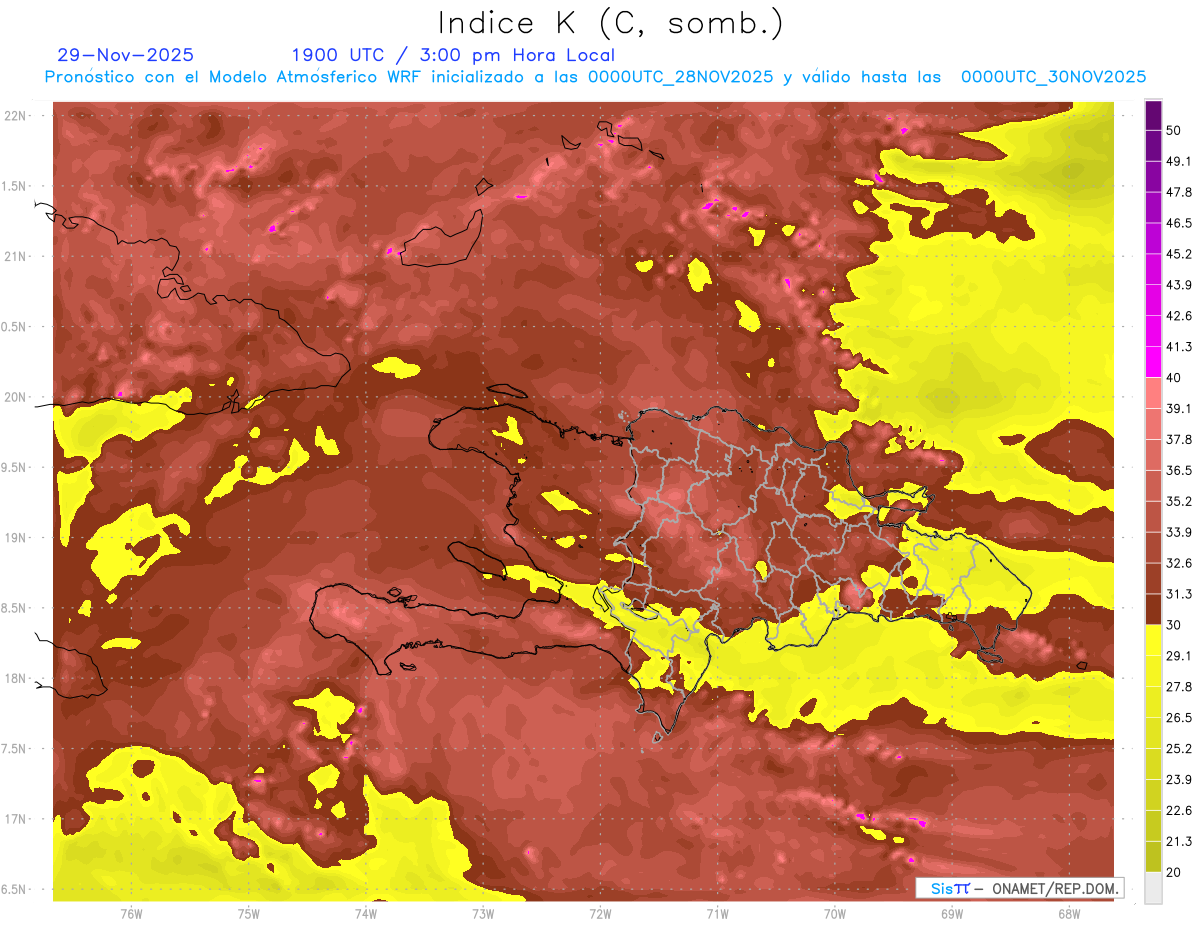Click the "25.2" color scale label

click(1179, 748)
